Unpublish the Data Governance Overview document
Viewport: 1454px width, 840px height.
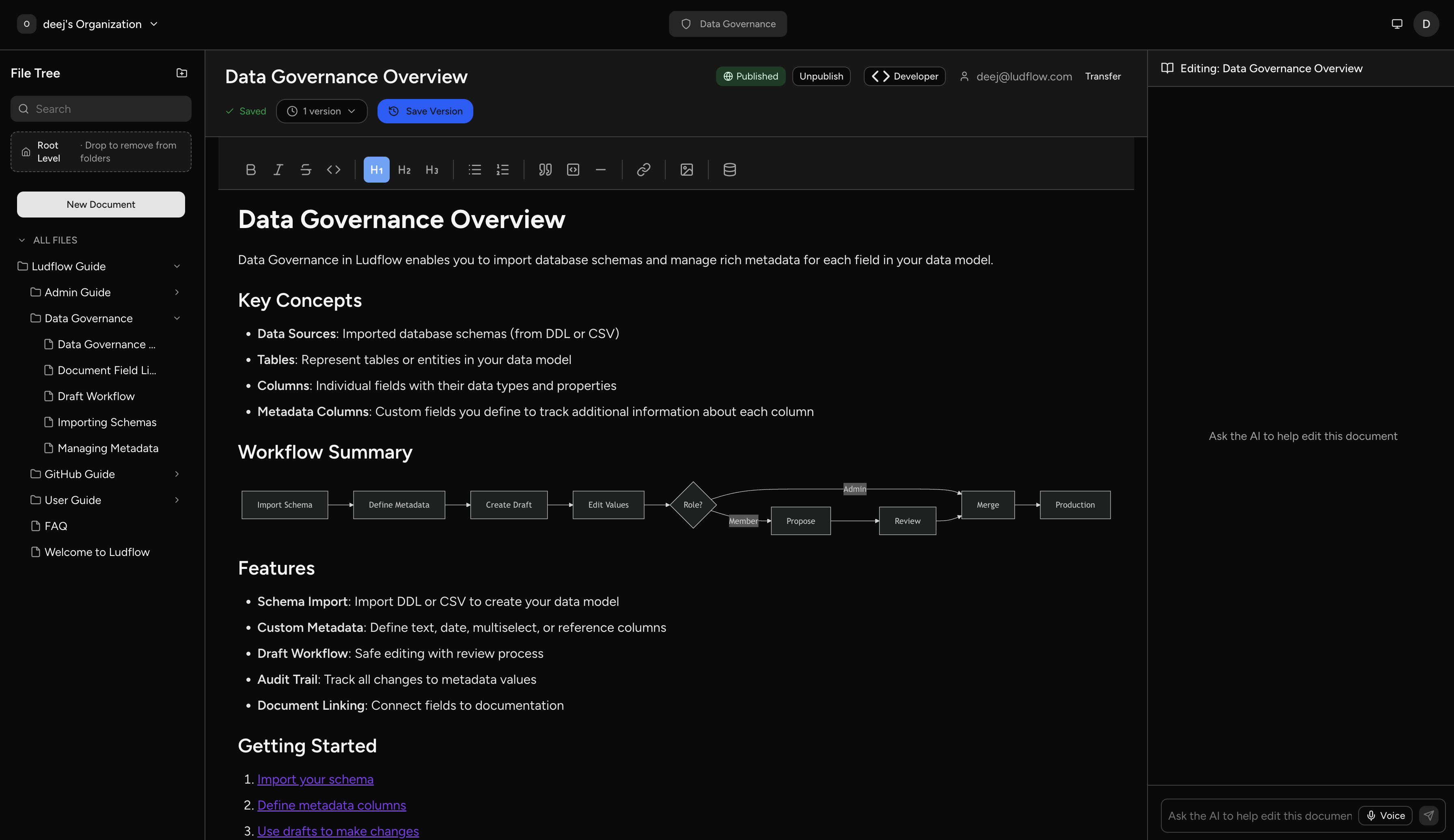pos(821,75)
